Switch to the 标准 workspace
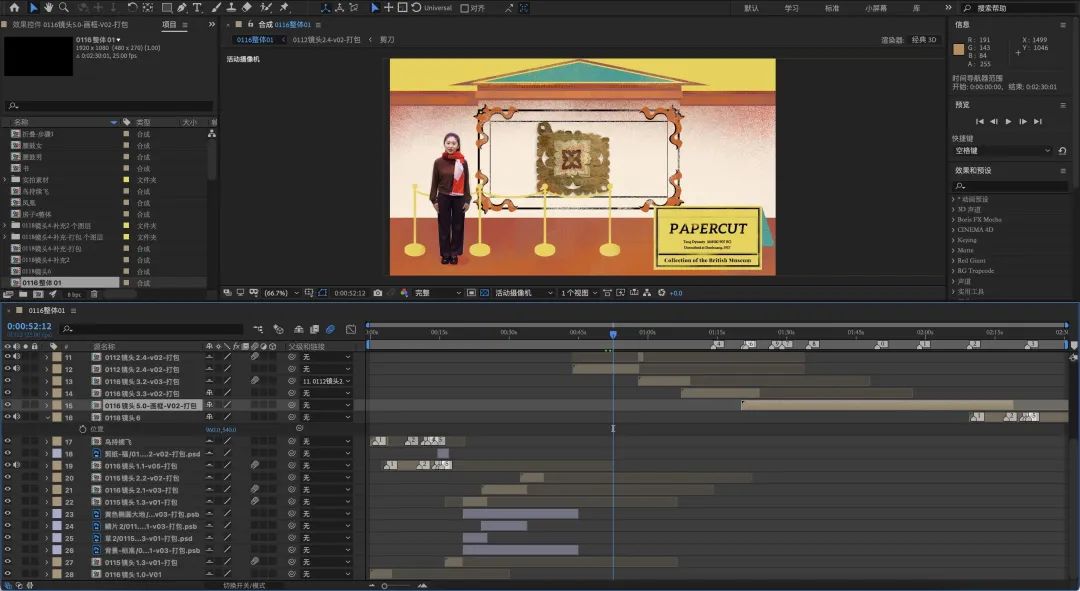Screen dimensions: 1080x591 pyautogui.click(x=832, y=8)
